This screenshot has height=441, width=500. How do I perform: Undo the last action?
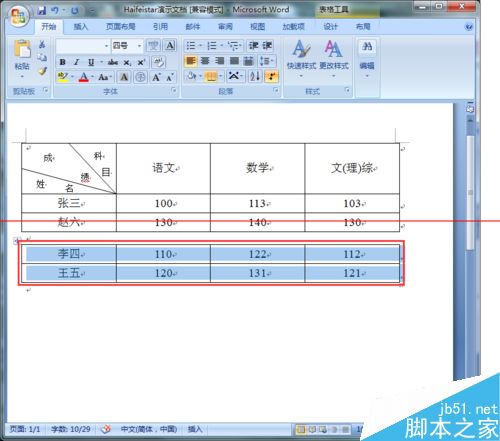pos(55,10)
